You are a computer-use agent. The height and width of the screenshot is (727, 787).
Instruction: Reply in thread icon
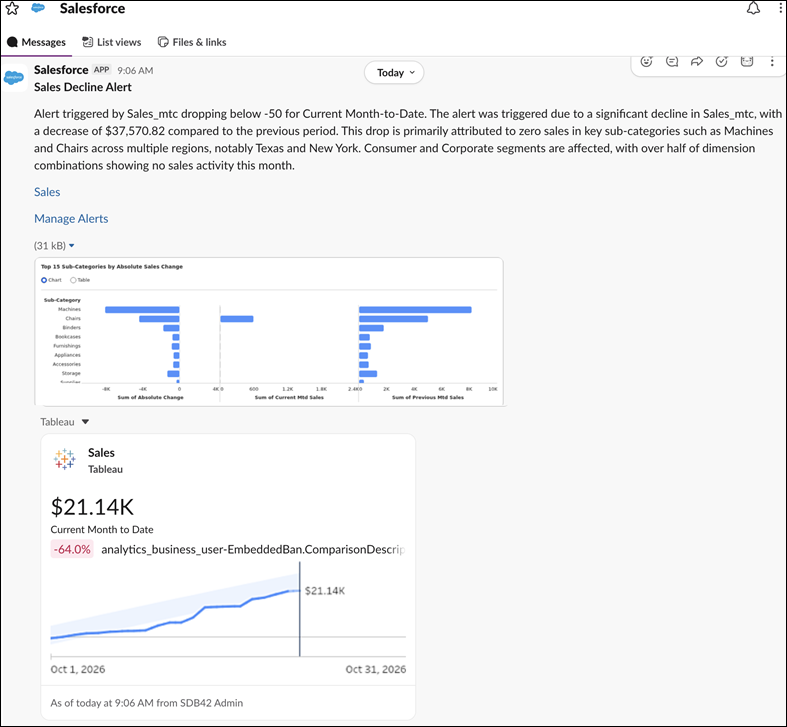[x=672, y=61]
